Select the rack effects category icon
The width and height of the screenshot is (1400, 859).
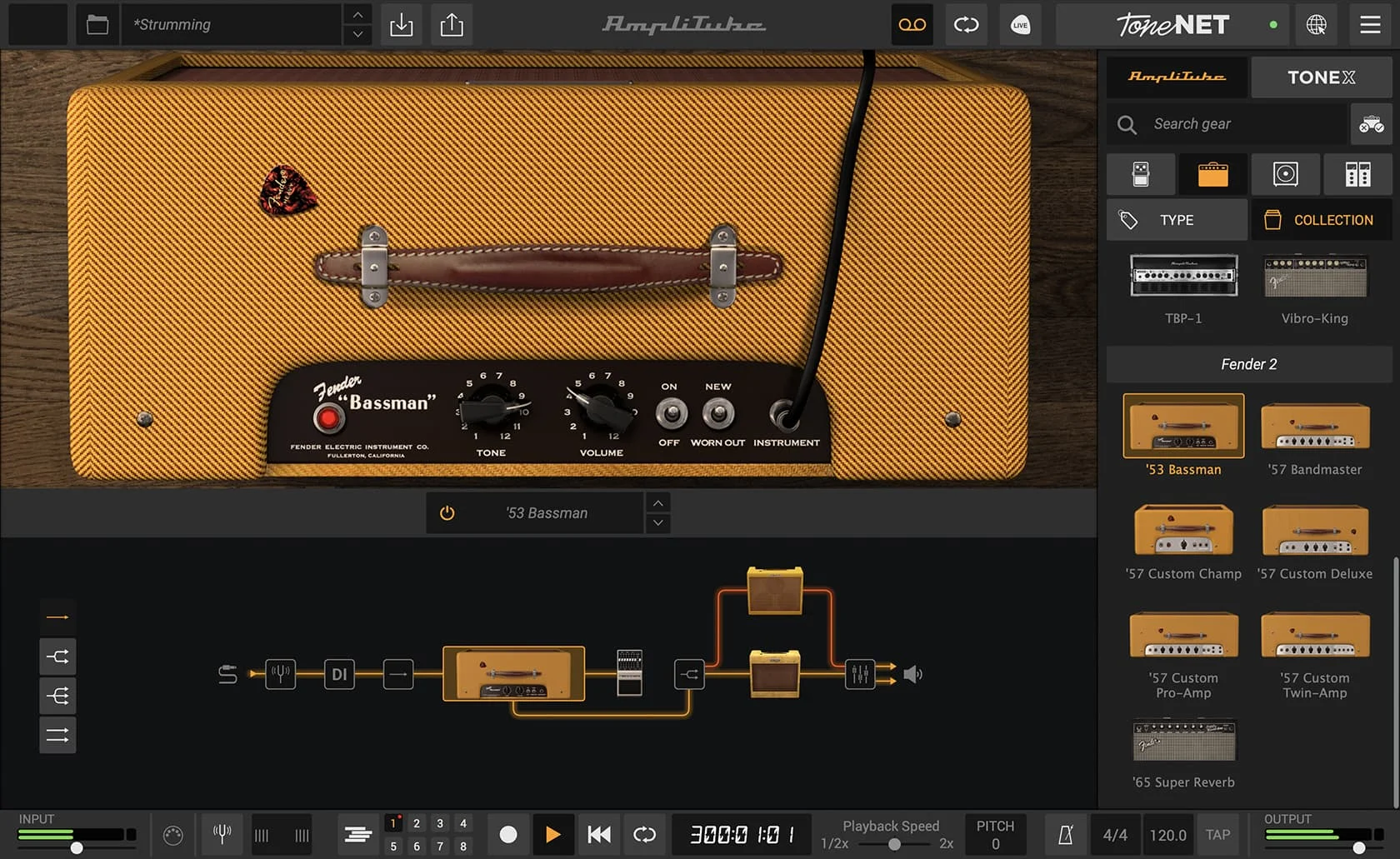click(x=1357, y=174)
